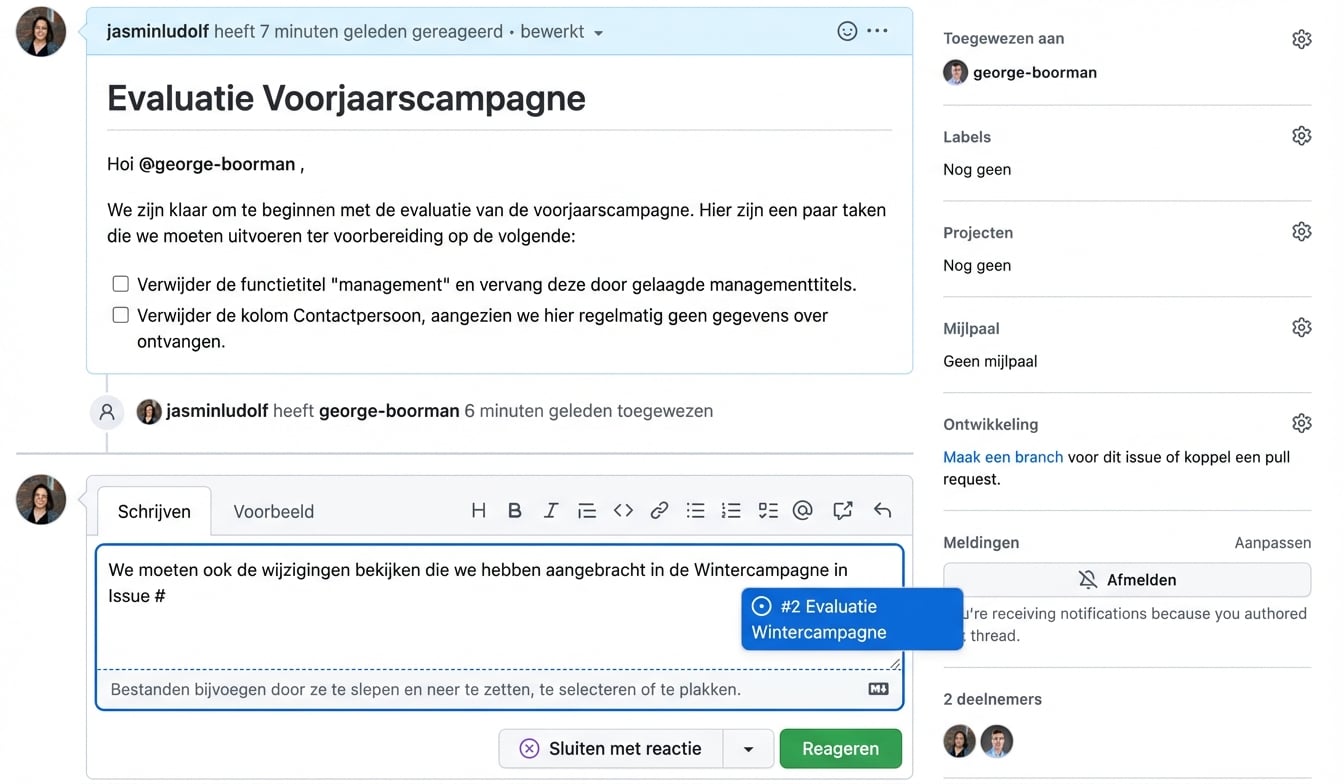
Task: Apply italic formatting to the comment
Action: (551, 510)
